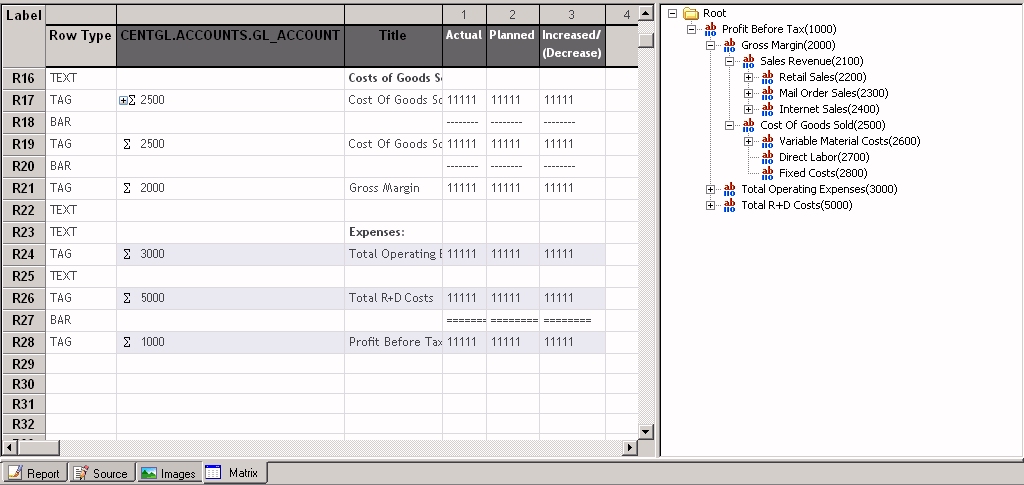
Task: Click the Gross Margin field icon
Action: pyautogui.click(x=729, y=45)
